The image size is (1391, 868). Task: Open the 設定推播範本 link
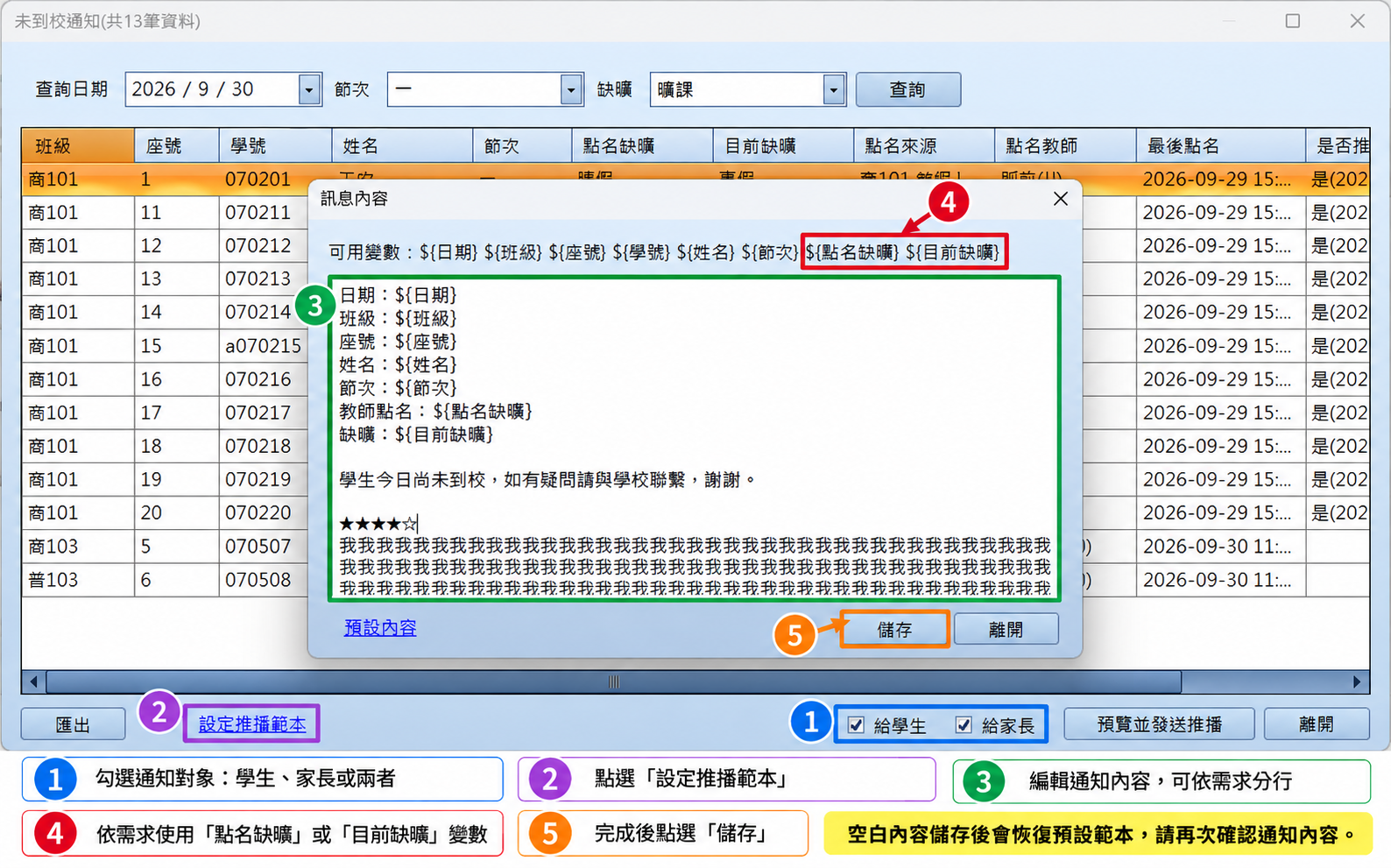pos(252,724)
